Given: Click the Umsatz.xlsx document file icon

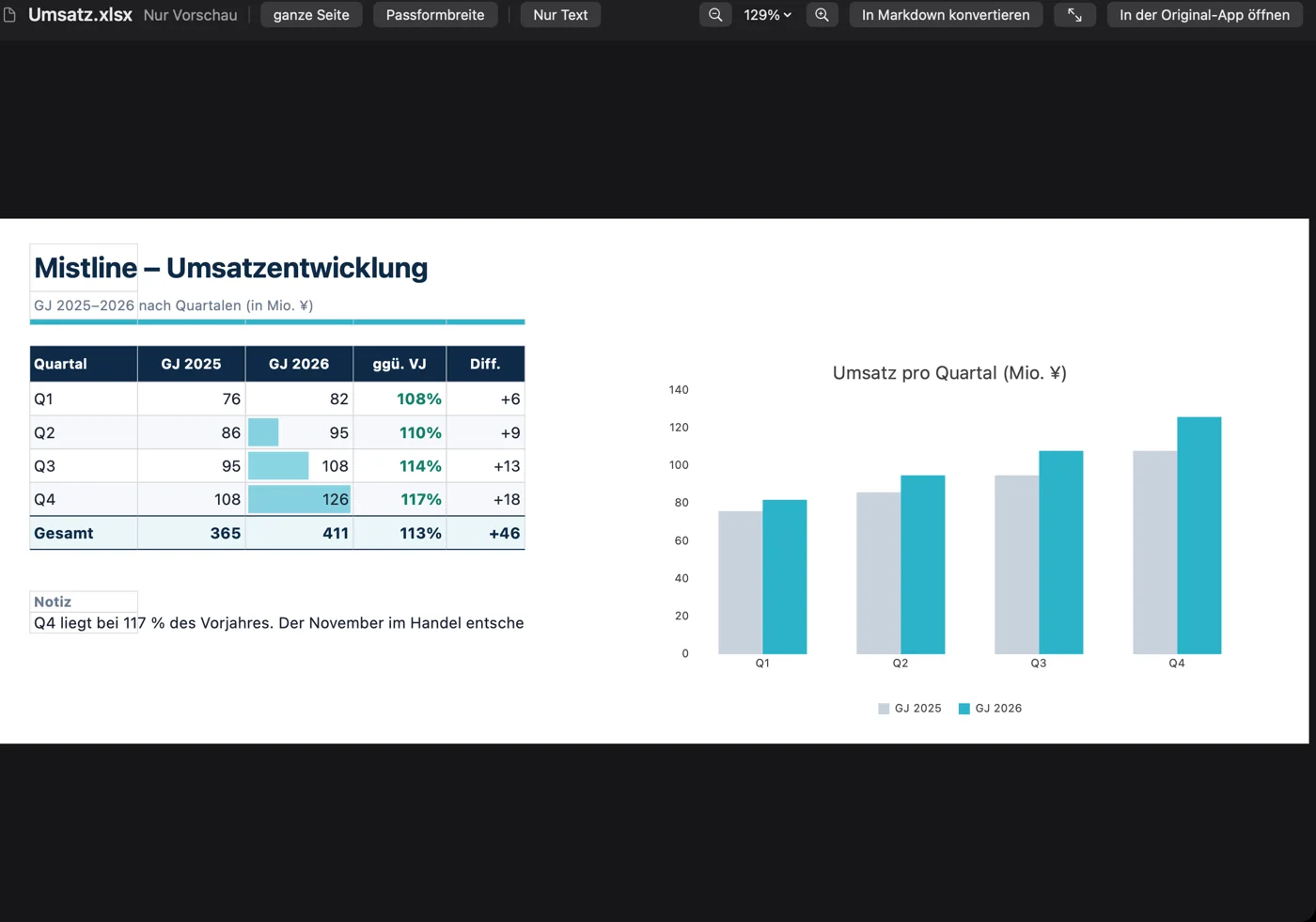Looking at the screenshot, I should coord(10,15).
